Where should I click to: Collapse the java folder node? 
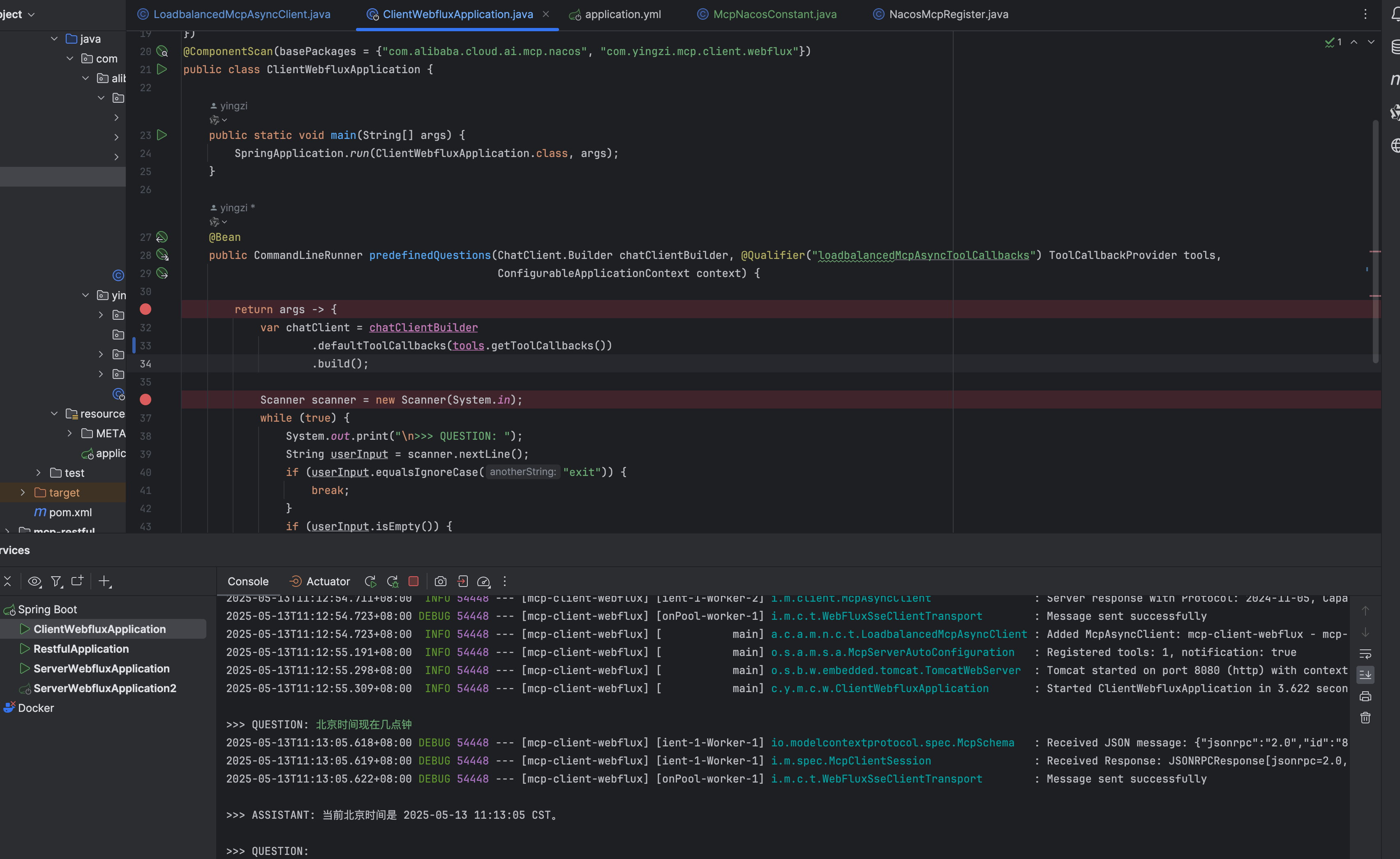[54, 39]
